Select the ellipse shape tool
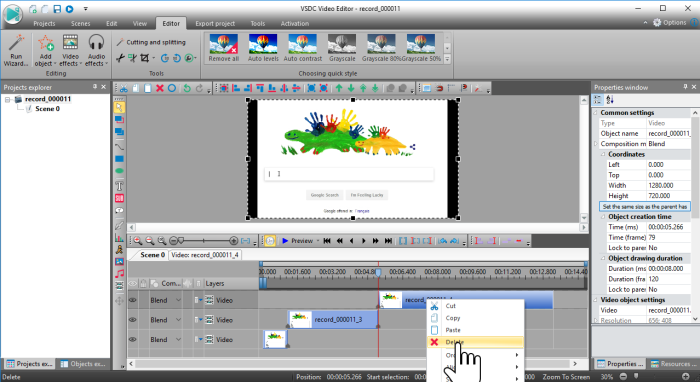Screen dimensions: 700x382 119,171
